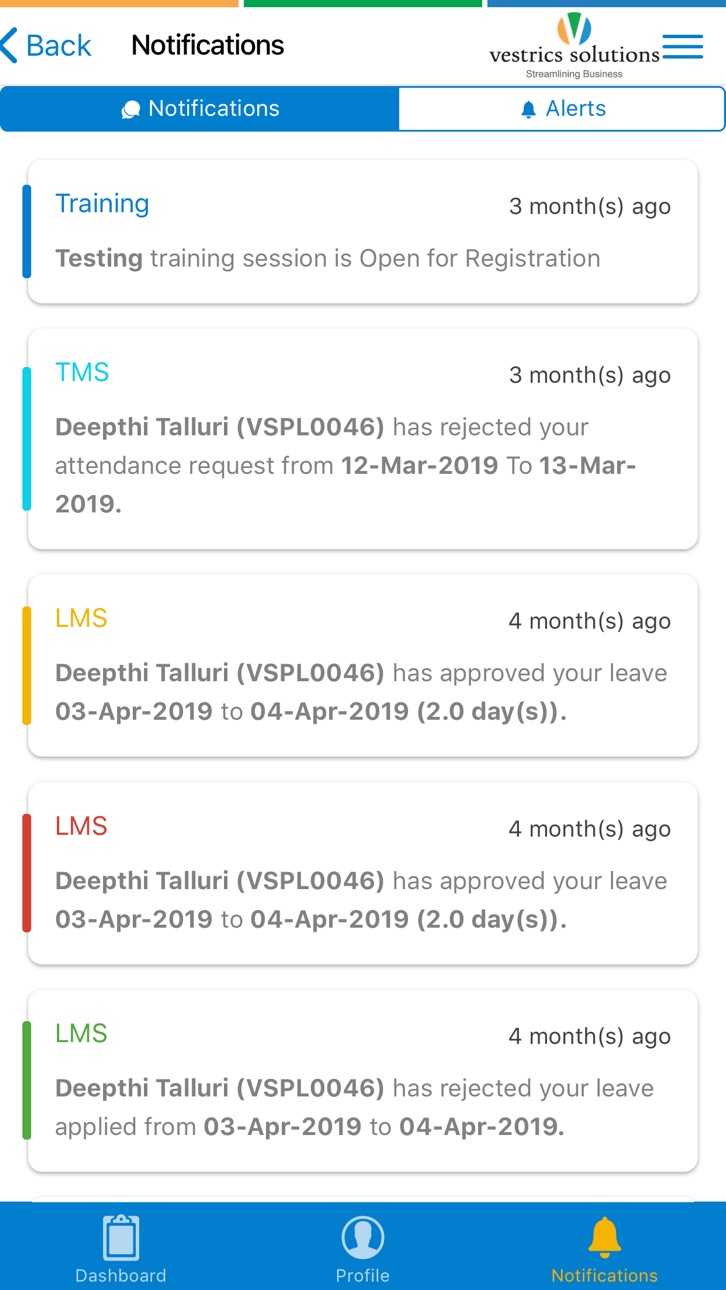Open the TMS attendance rejection notification
Screen dimensions: 726x1290
pyautogui.click(x=362, y=439)
